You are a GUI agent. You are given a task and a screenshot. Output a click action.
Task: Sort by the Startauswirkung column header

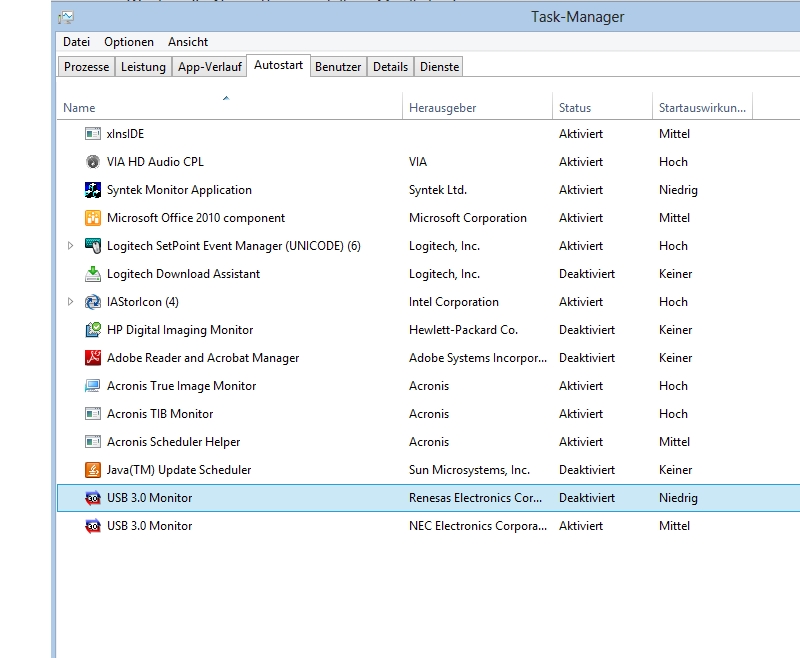(x=703, y=106)
